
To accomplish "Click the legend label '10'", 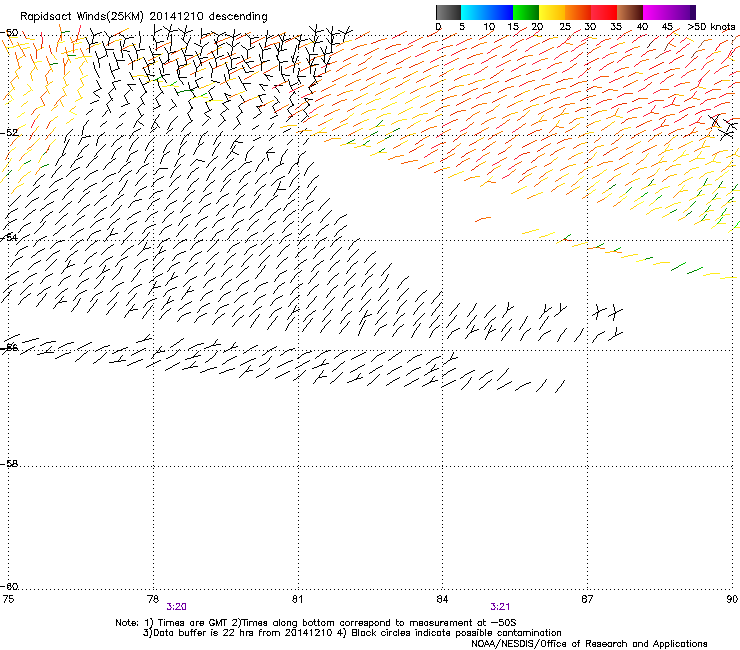I will pos(489,27).
